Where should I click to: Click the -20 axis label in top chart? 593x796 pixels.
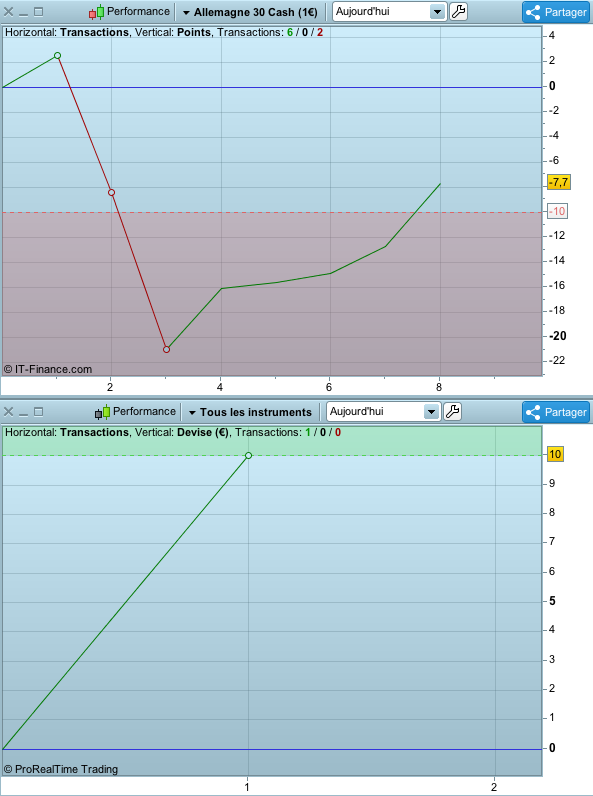(557, 336)
